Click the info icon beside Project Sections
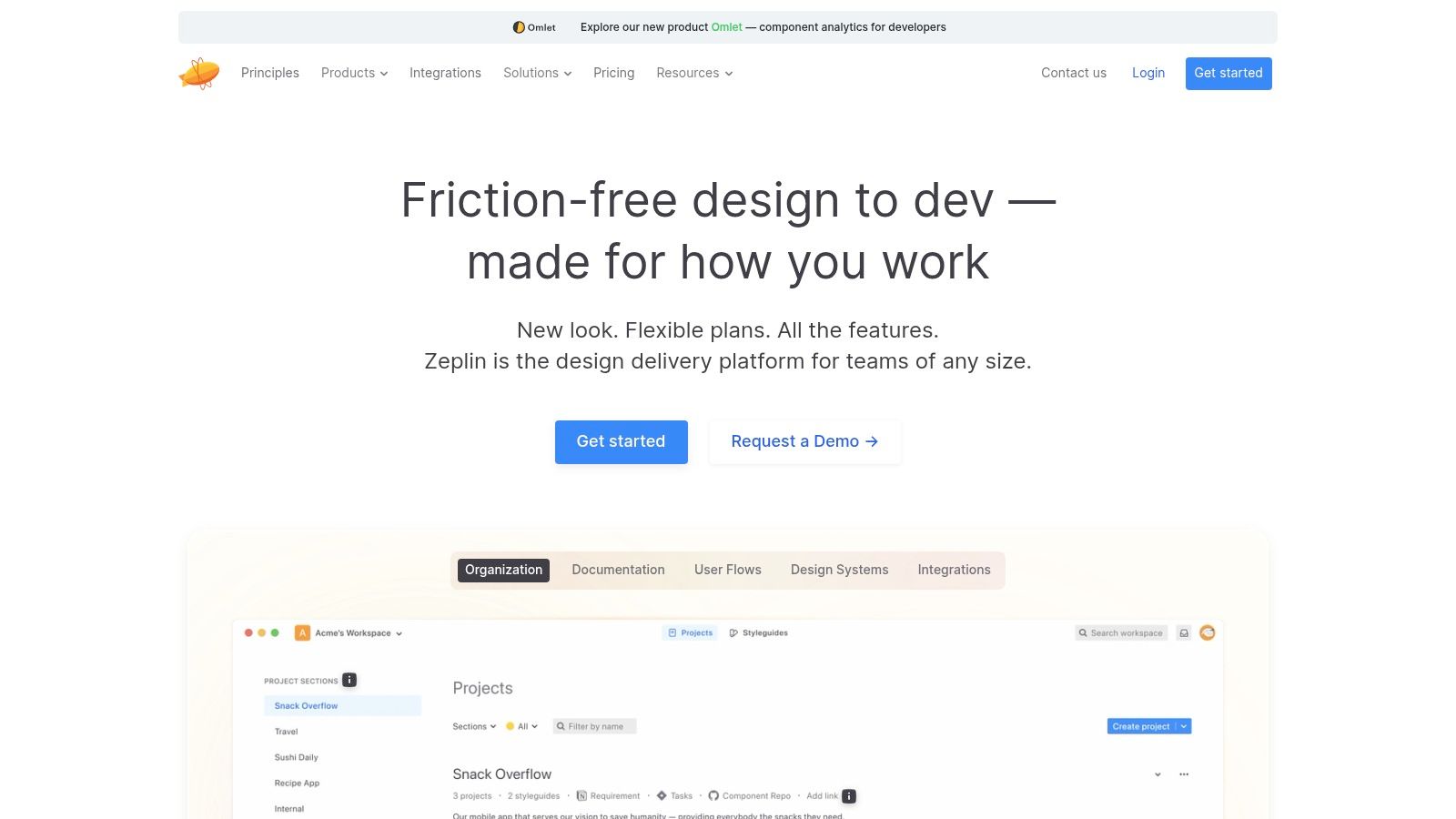Viewport: 1456px width, 819px height. coord(349,680)
